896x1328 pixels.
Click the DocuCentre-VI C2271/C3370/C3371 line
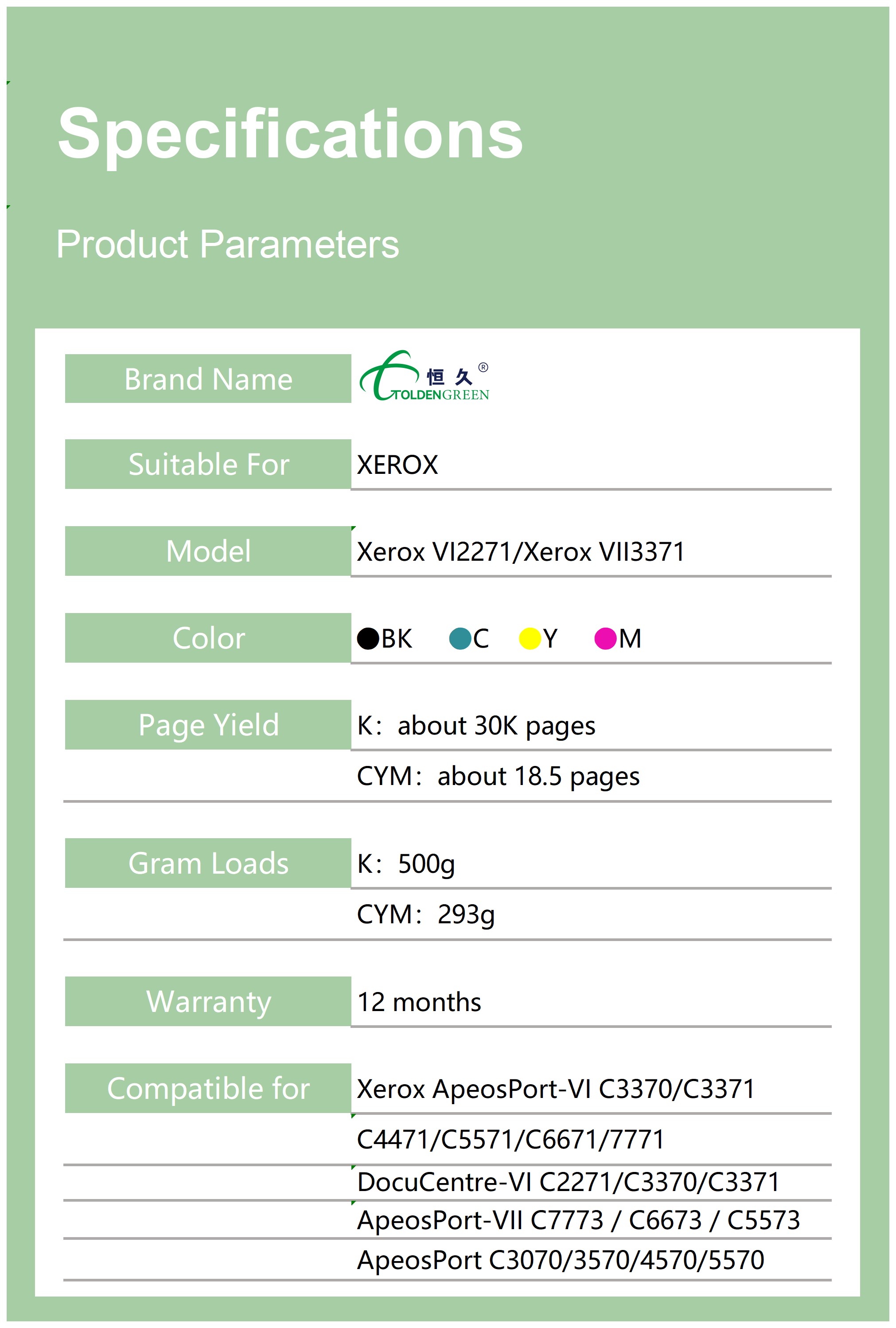pos(568,1182)
